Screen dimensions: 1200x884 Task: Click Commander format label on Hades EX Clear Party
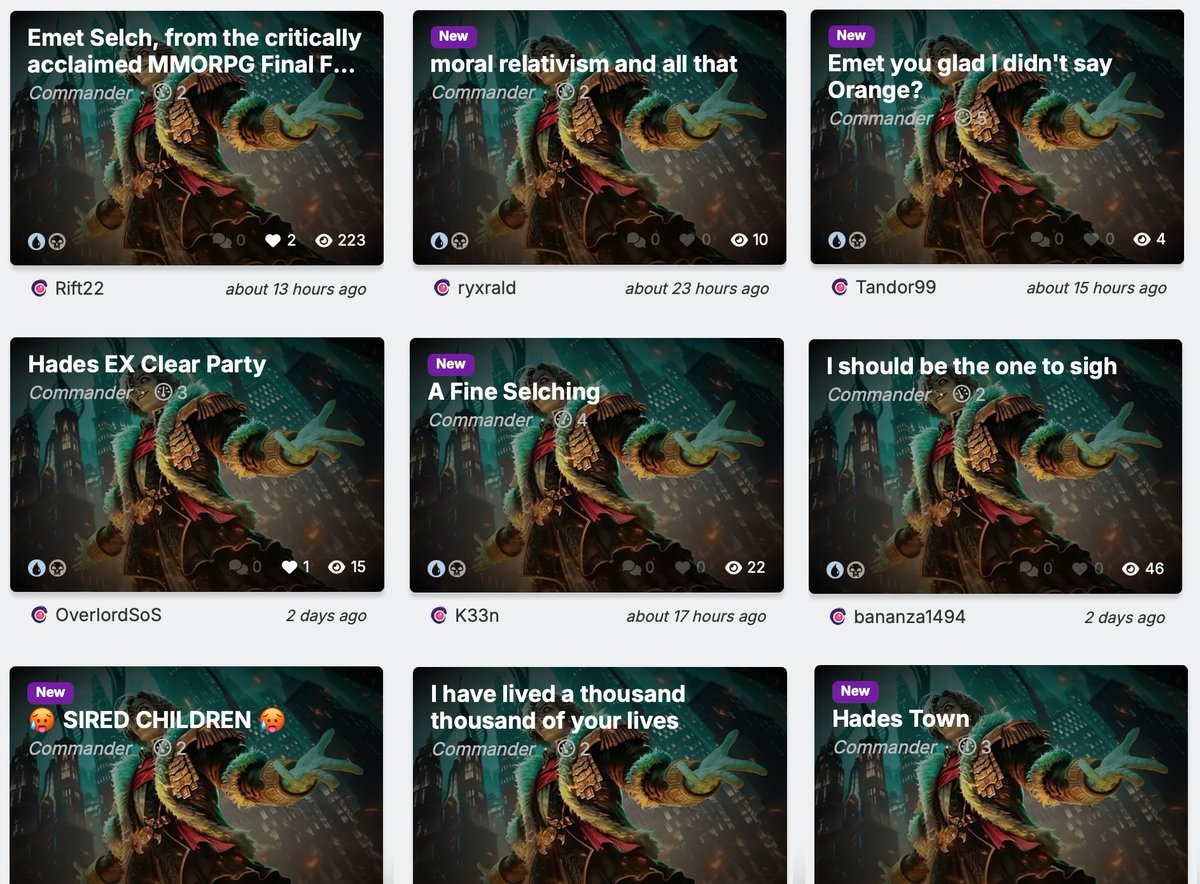coord(81,393)
